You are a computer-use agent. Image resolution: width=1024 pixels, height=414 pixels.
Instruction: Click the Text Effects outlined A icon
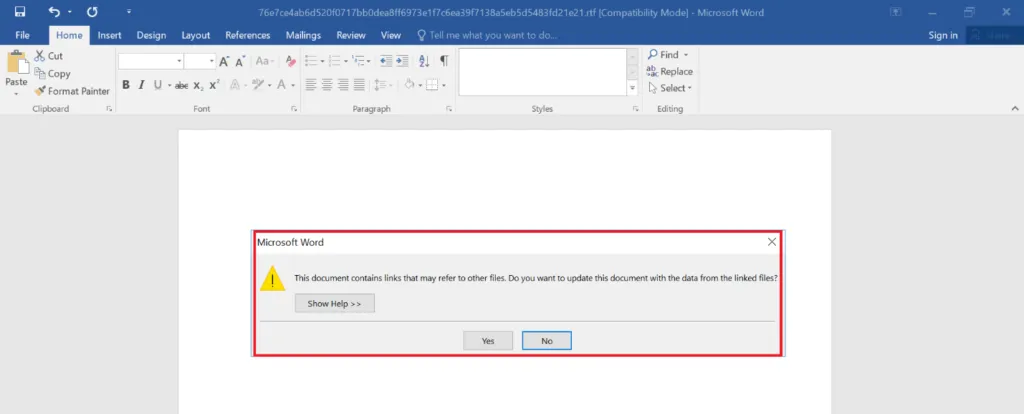pyautogui.click(x=234, y=85)
